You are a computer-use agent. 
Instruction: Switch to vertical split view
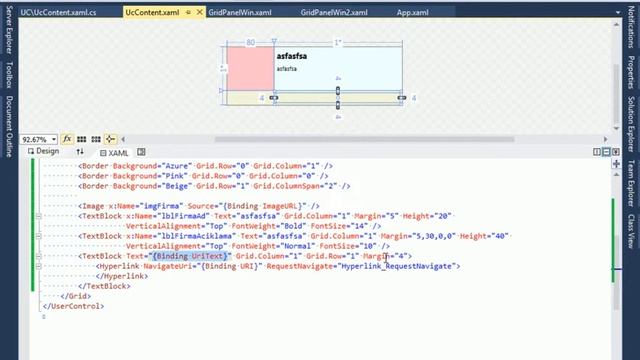(x=597, y=152)
